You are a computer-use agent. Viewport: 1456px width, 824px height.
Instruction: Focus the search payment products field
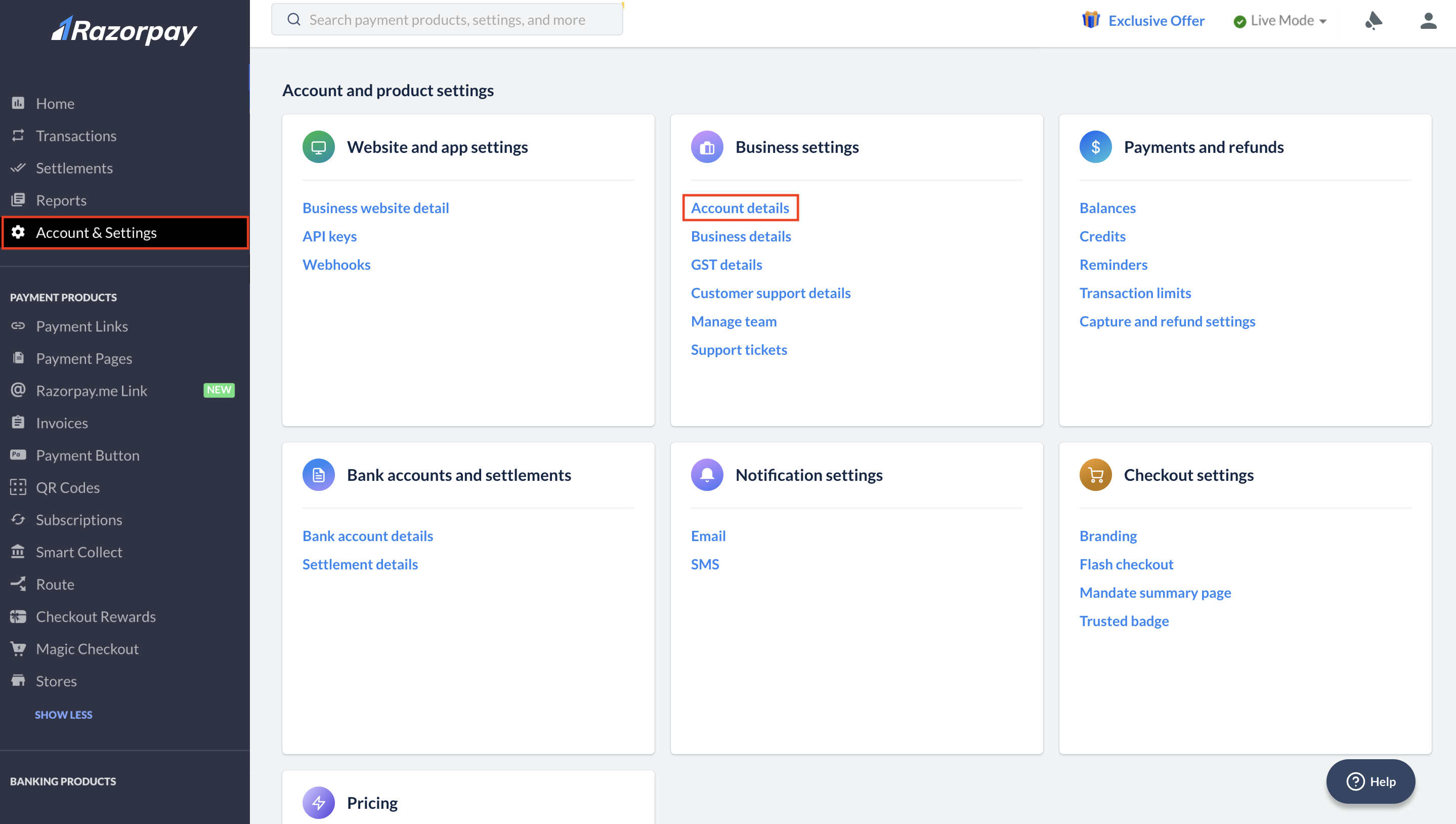click(447, 20)
